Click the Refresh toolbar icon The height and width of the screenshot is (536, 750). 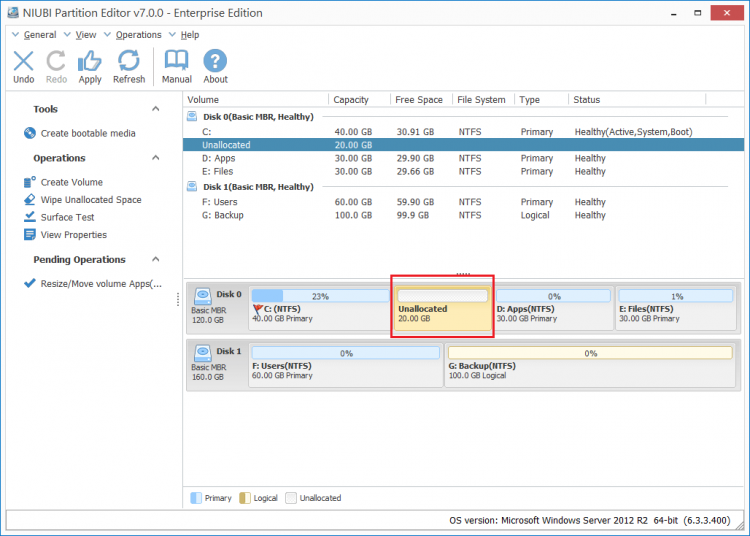pos(129,61)
